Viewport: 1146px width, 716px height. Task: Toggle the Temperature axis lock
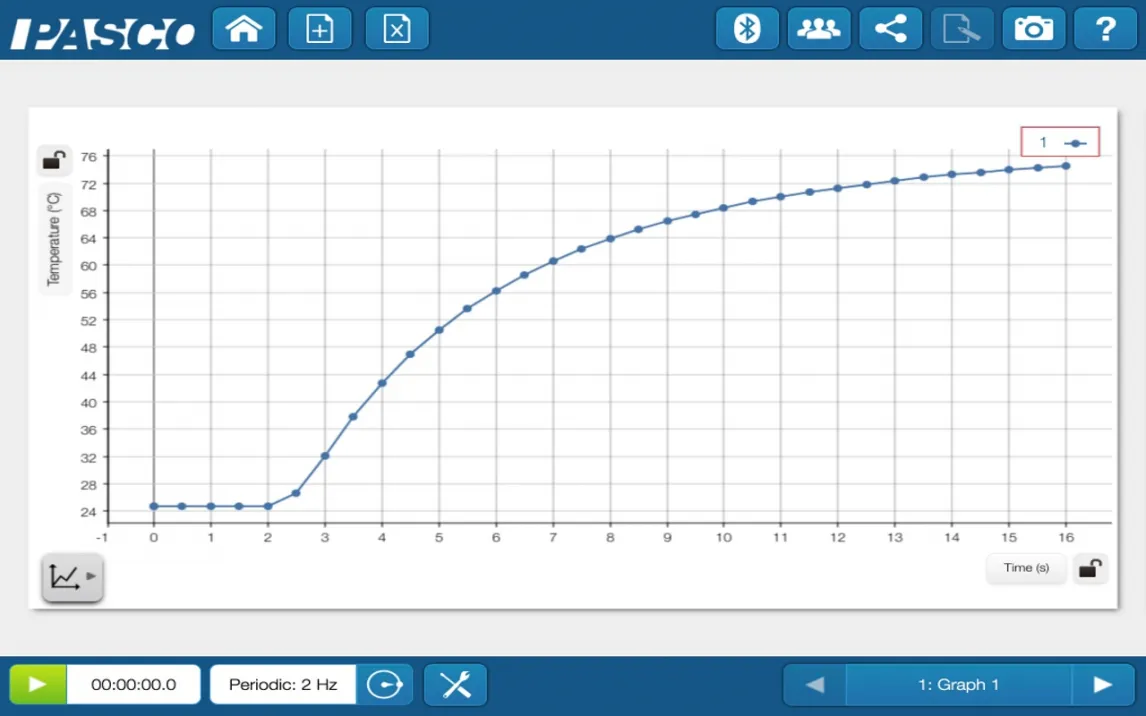[54, 160]
